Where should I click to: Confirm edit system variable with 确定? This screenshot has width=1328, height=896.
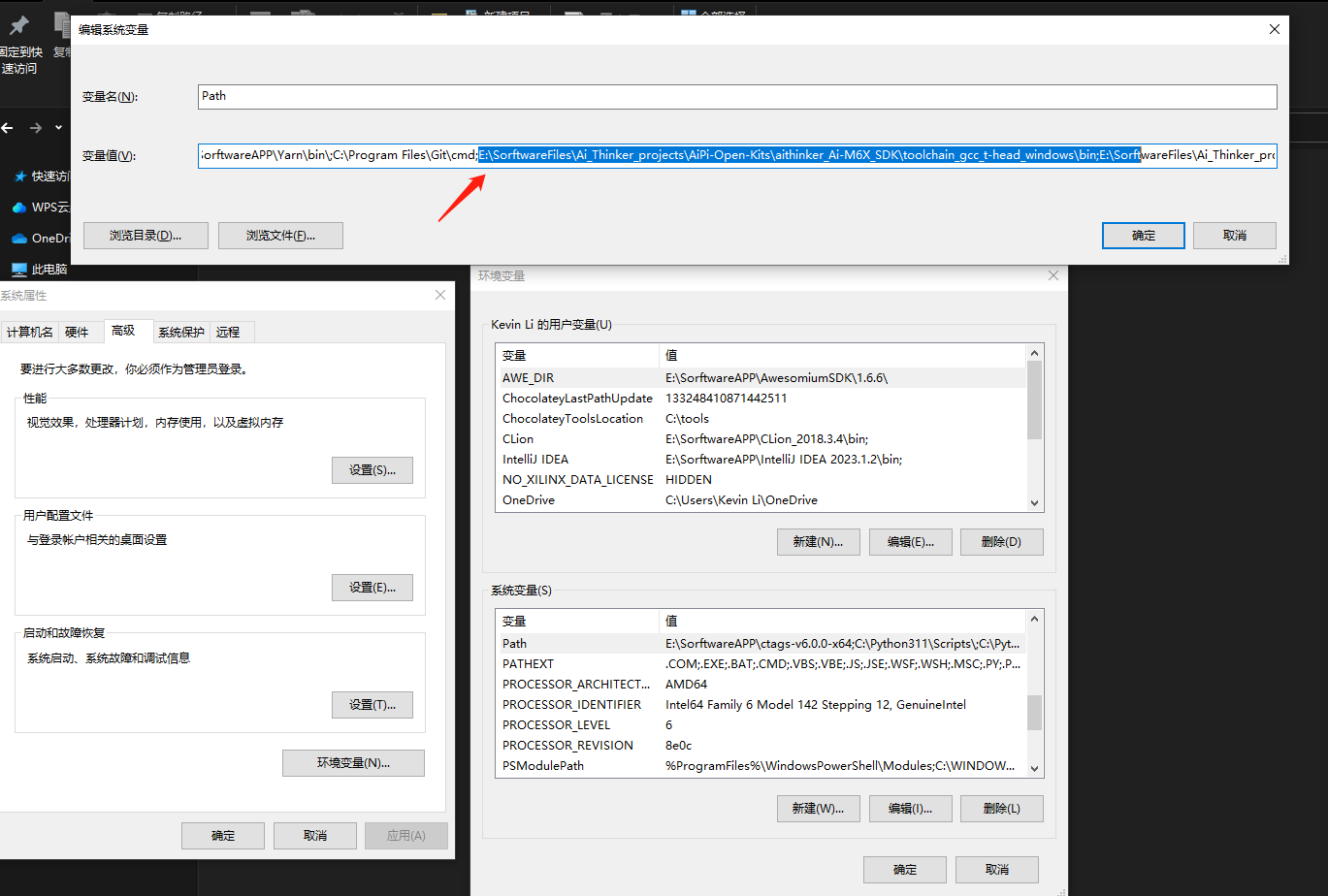point(1144,236)
